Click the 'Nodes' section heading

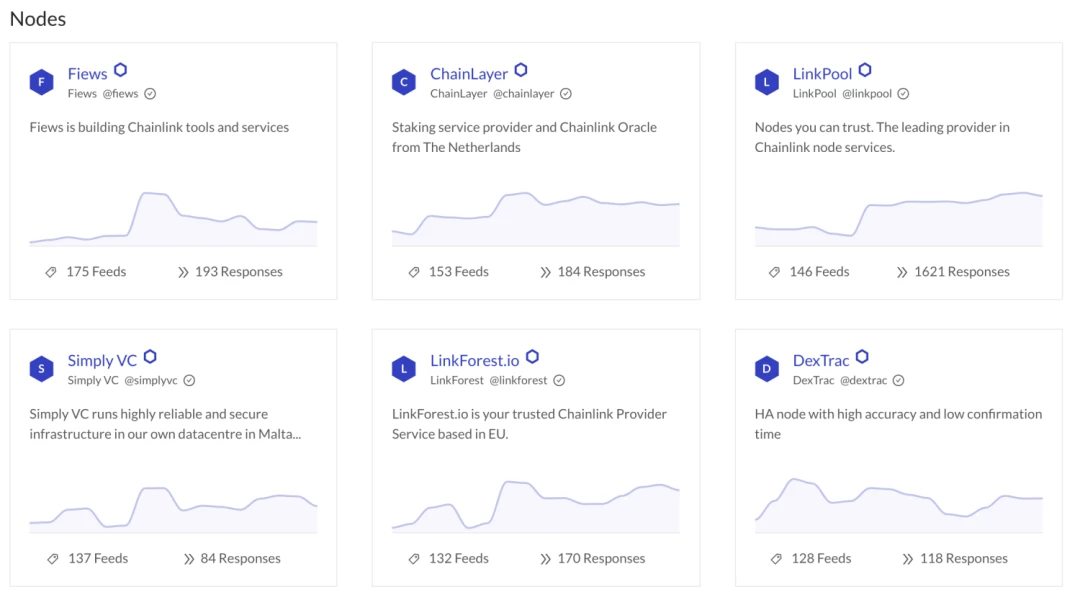[x=38, y=19]
